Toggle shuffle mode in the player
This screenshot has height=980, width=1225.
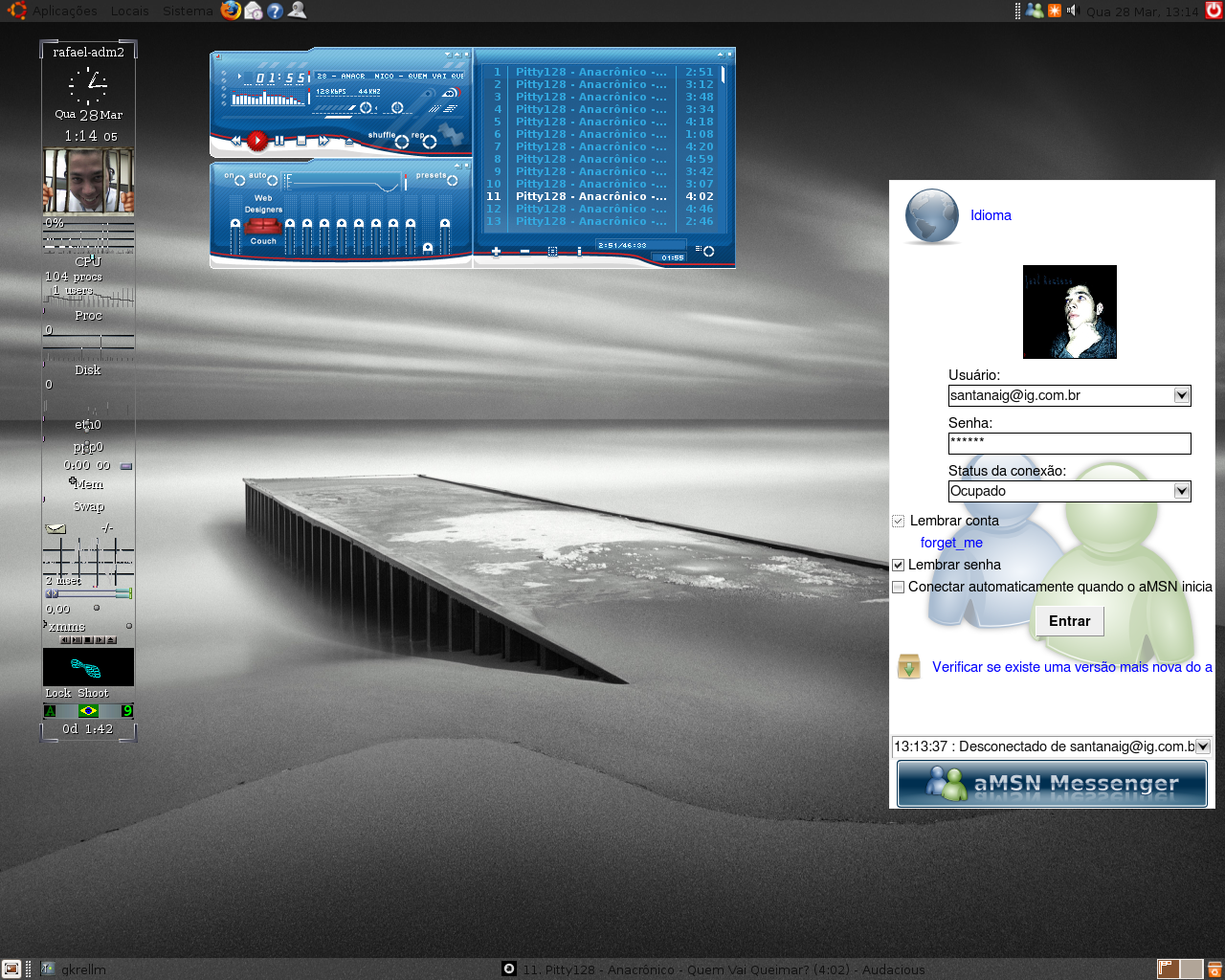[x=401, y=142]
